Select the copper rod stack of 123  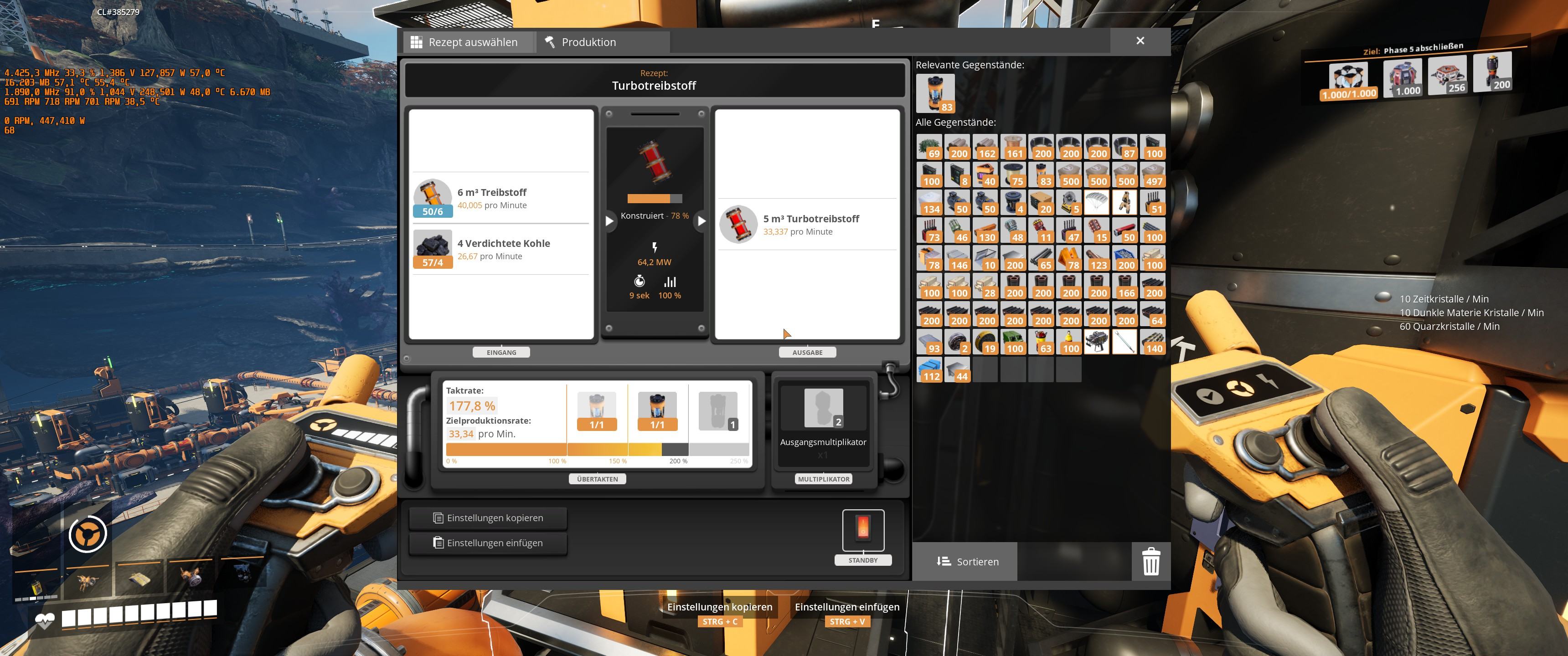point(1097,259)
